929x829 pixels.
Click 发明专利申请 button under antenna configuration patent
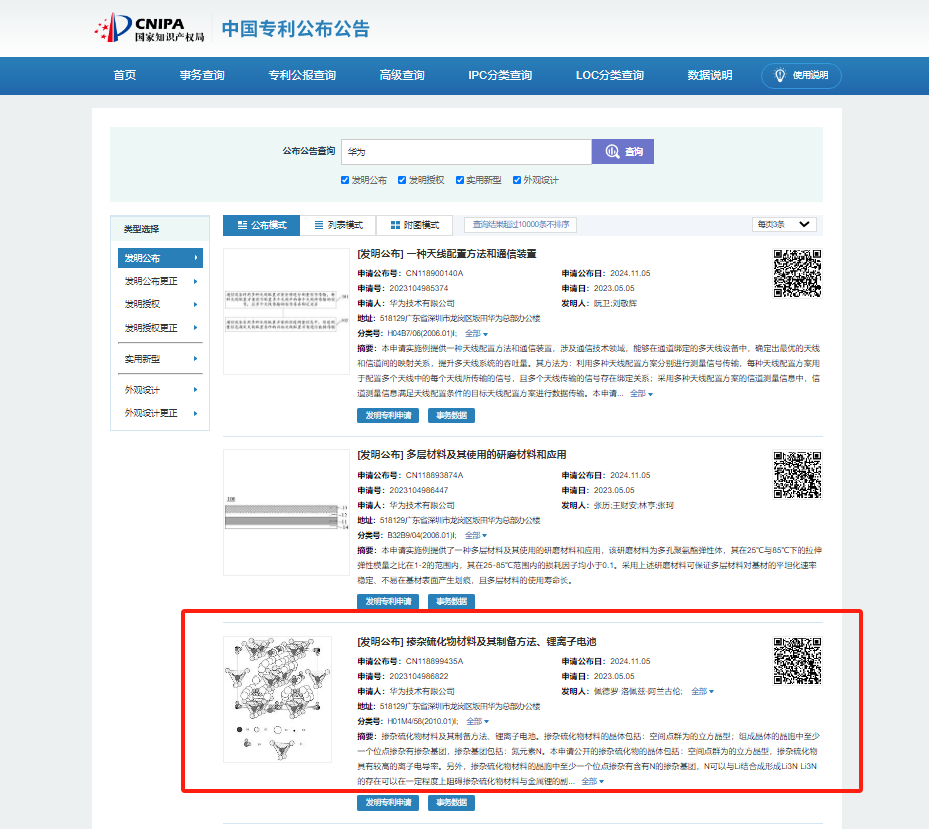coord(388,415)
